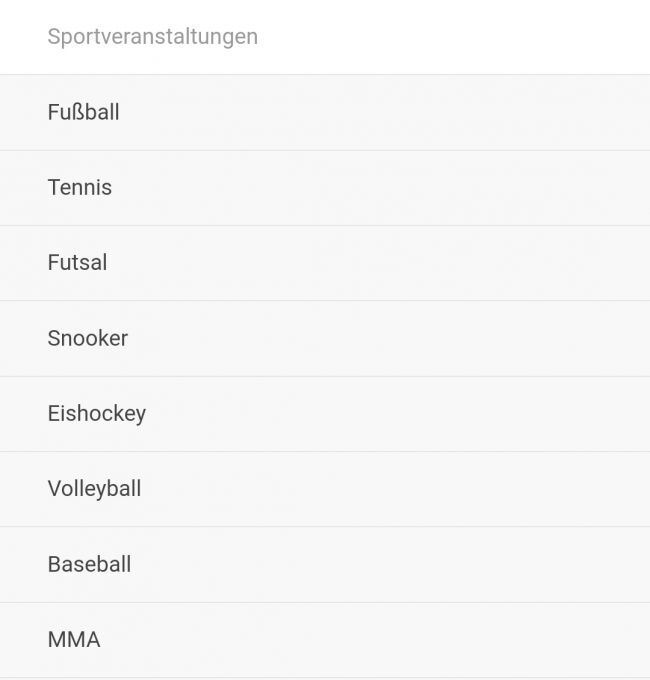Show Fußball sports events
650x680 pixels.
pos(324,112)
